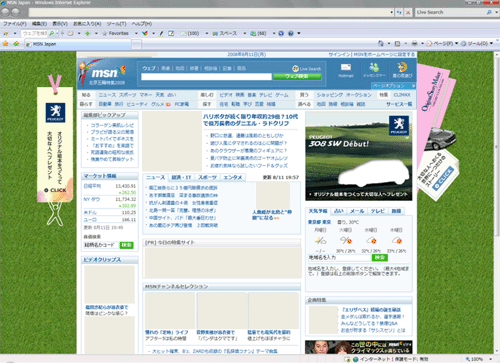This screenshot has width=500, height=363.
Task: Click the Live Search magnifier icon
Action: 489,12
